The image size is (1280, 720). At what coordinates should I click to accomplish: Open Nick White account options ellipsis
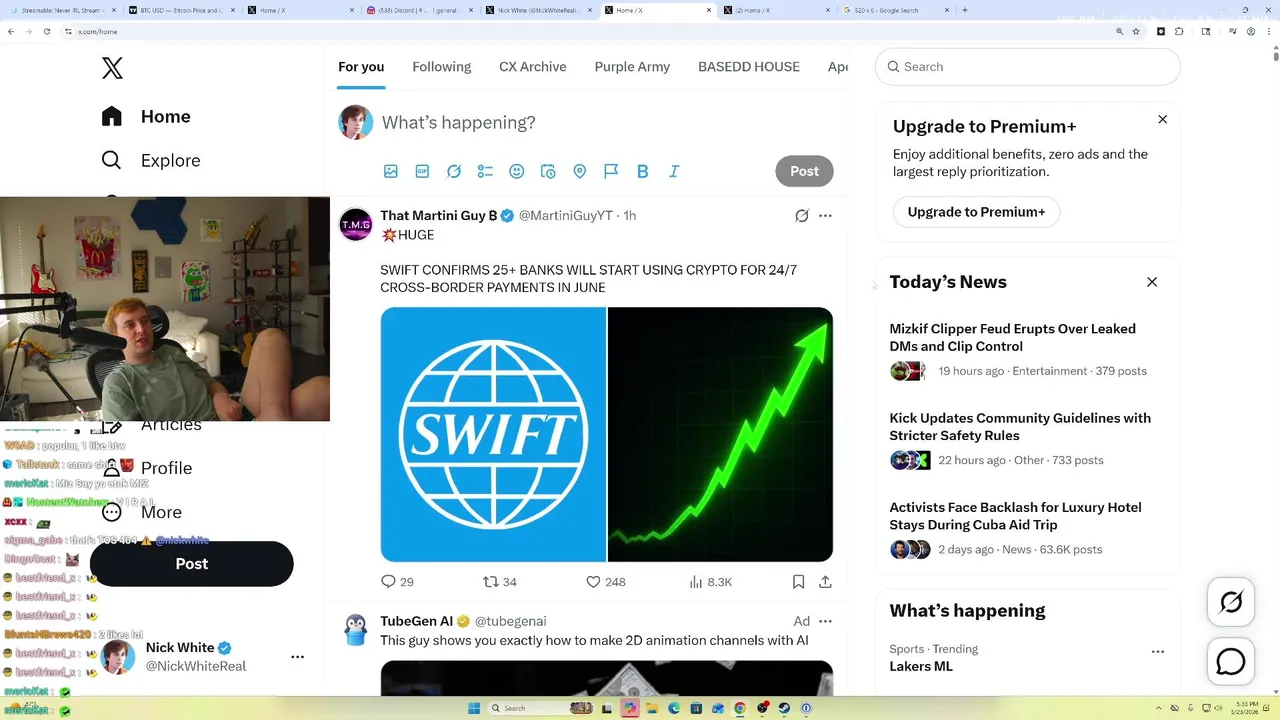click(x=297, y=657)
